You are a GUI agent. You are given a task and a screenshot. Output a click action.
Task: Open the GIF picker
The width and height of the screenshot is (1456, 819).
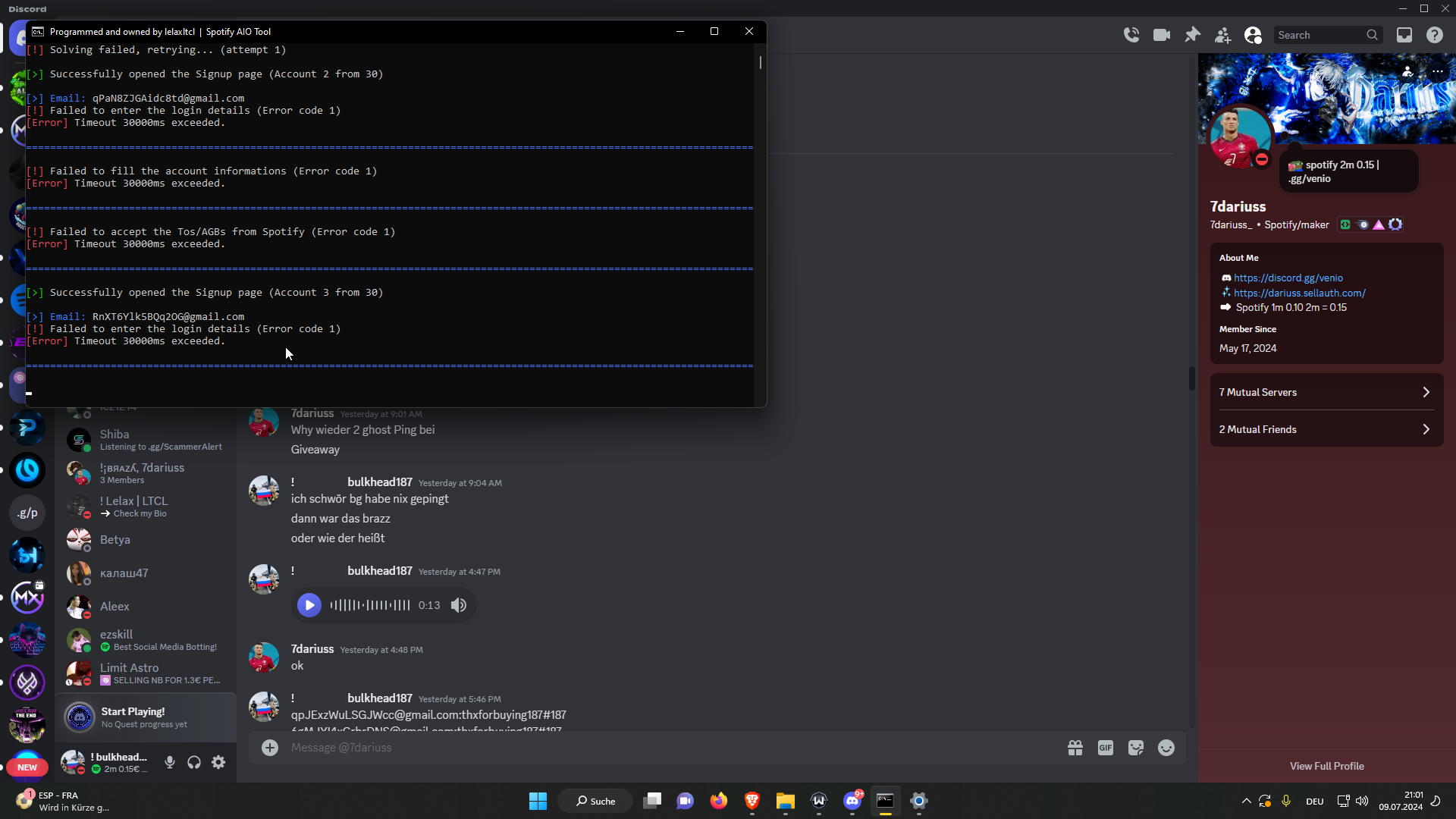tap(1106, 748)
